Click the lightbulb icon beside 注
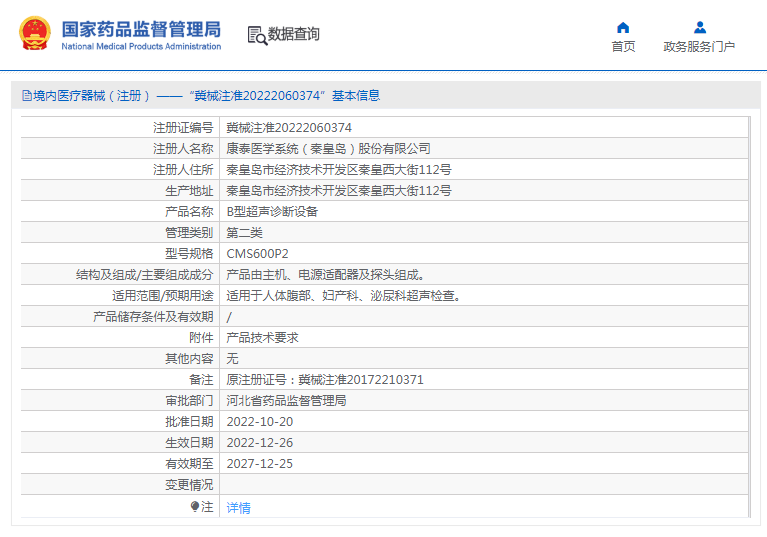Viewport: 767px width, 537px height. click(195, 507)
